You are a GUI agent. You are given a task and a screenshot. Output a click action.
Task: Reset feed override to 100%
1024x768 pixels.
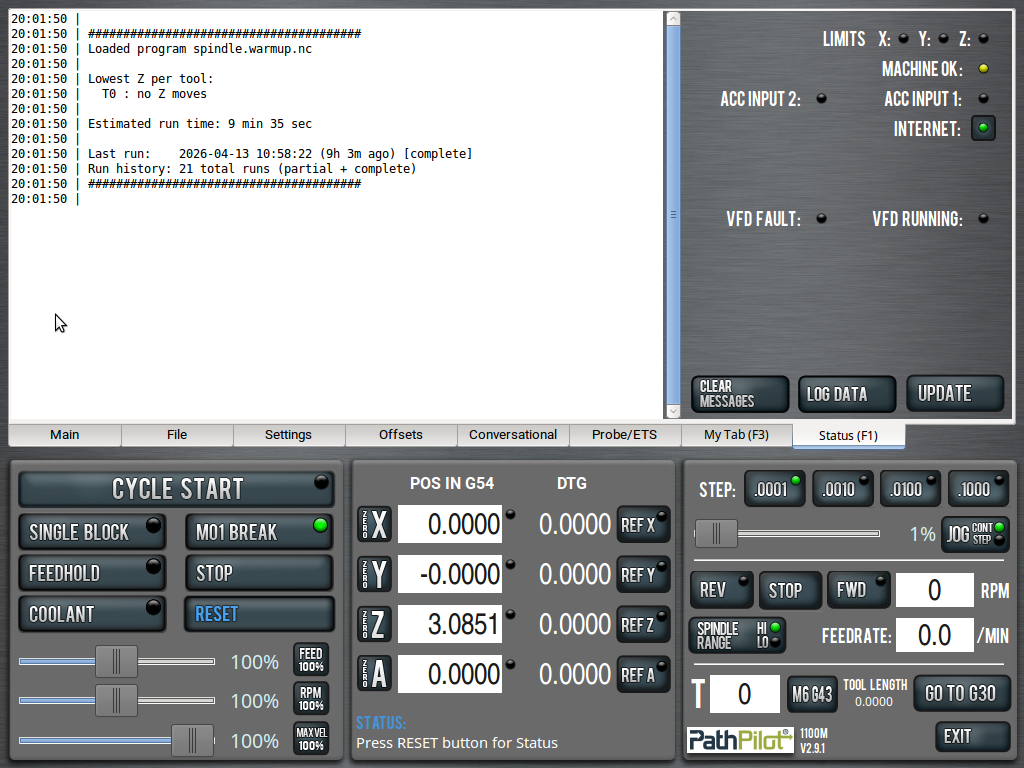[x=311, y=660]
